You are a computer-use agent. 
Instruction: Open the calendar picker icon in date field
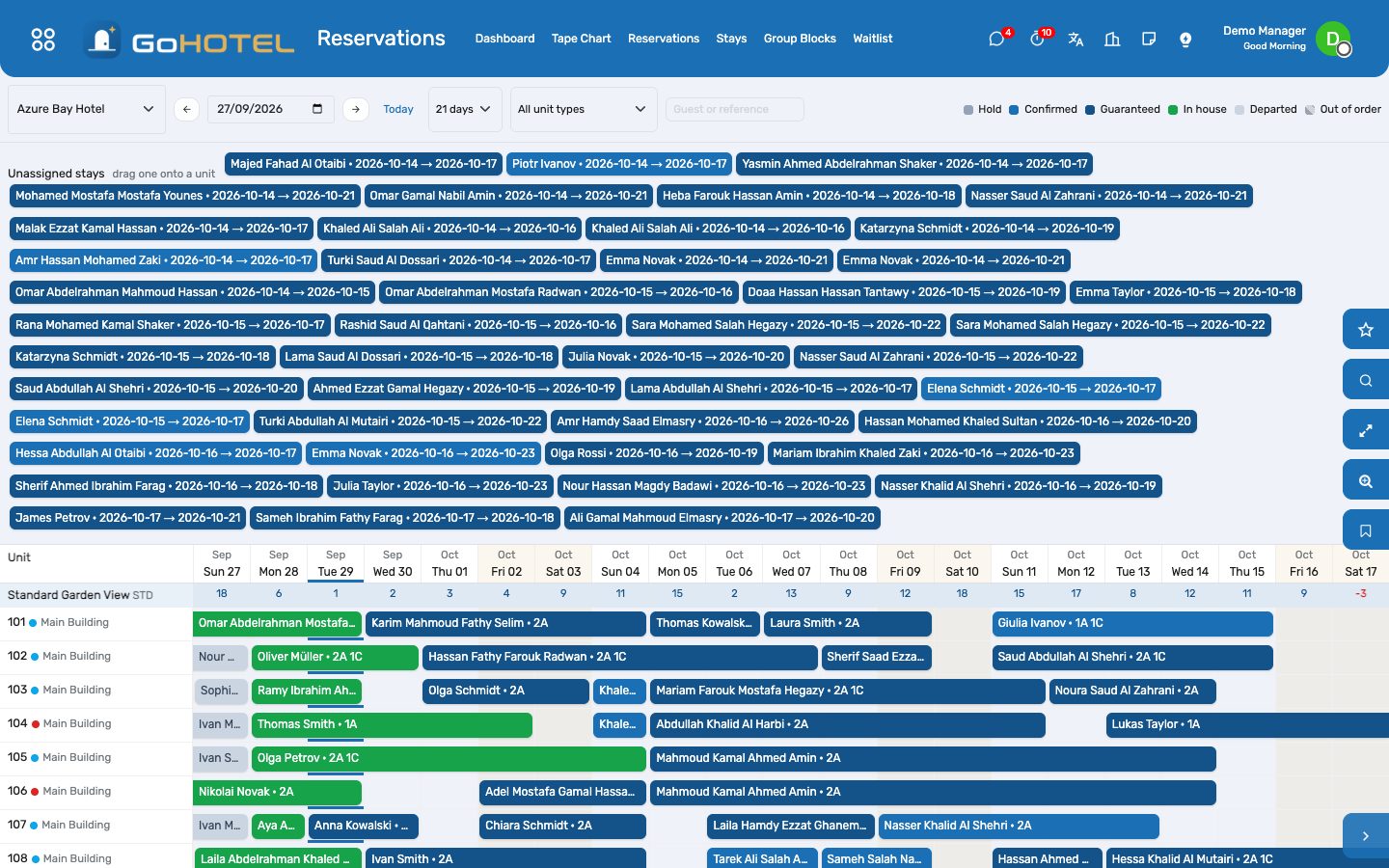coord(317,109)
